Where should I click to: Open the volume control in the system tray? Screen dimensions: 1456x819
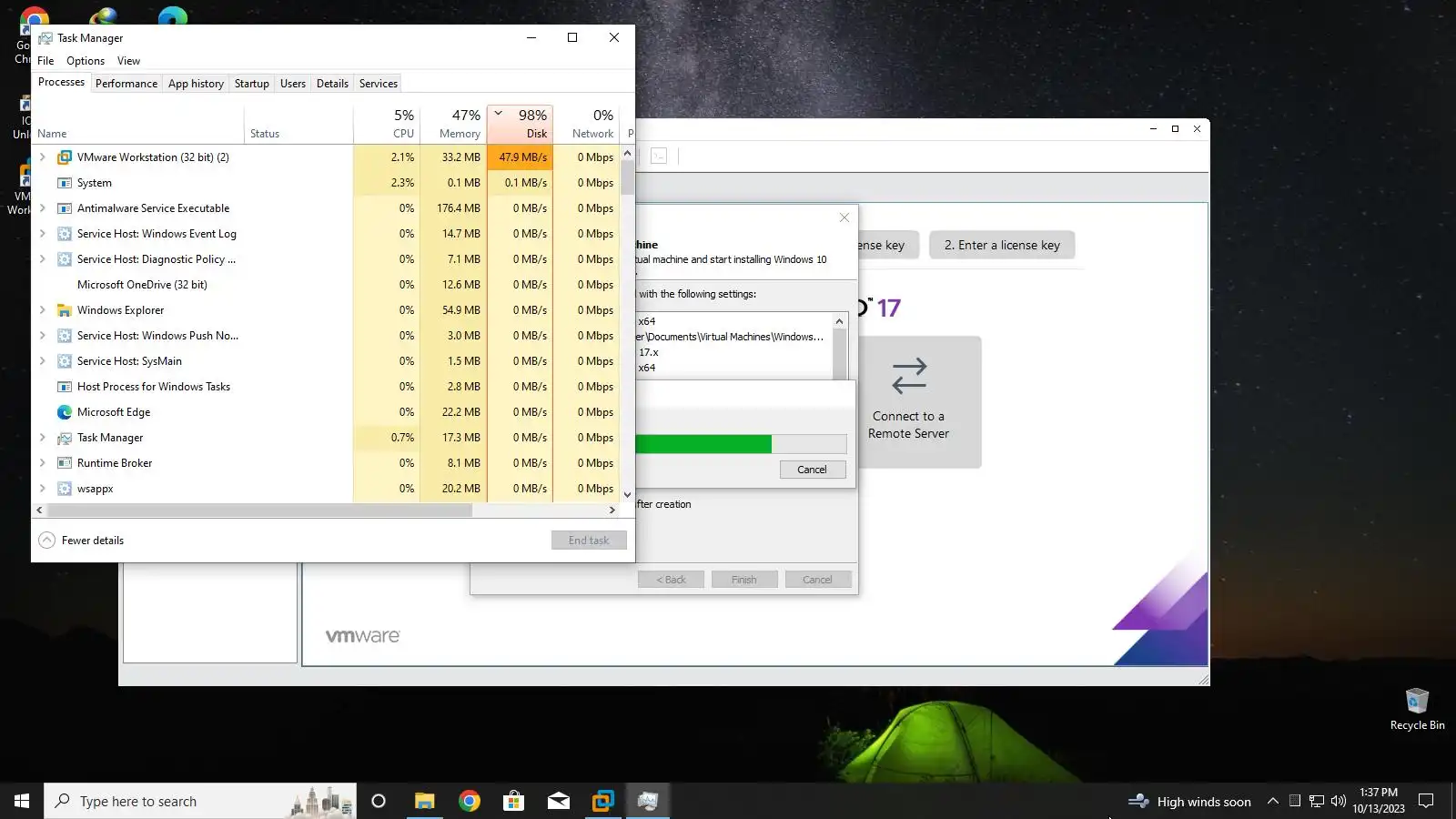(1338, 801)
